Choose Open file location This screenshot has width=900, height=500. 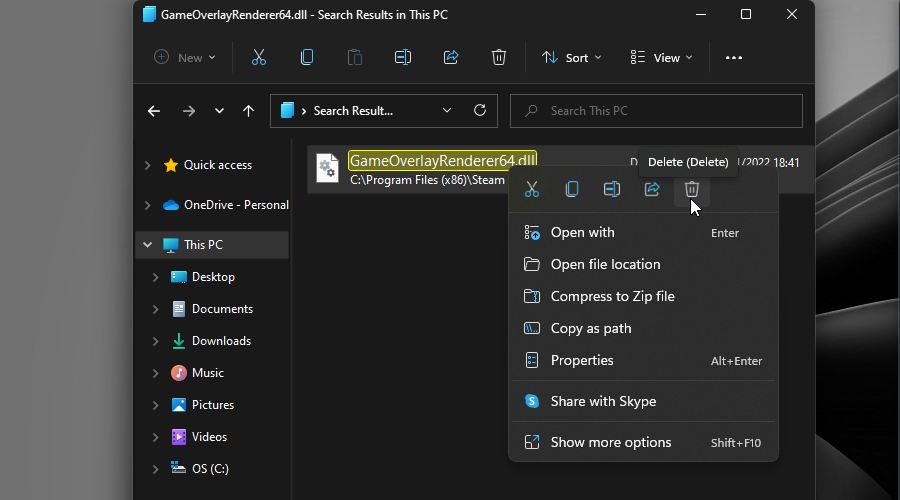(x=643, y=265)
